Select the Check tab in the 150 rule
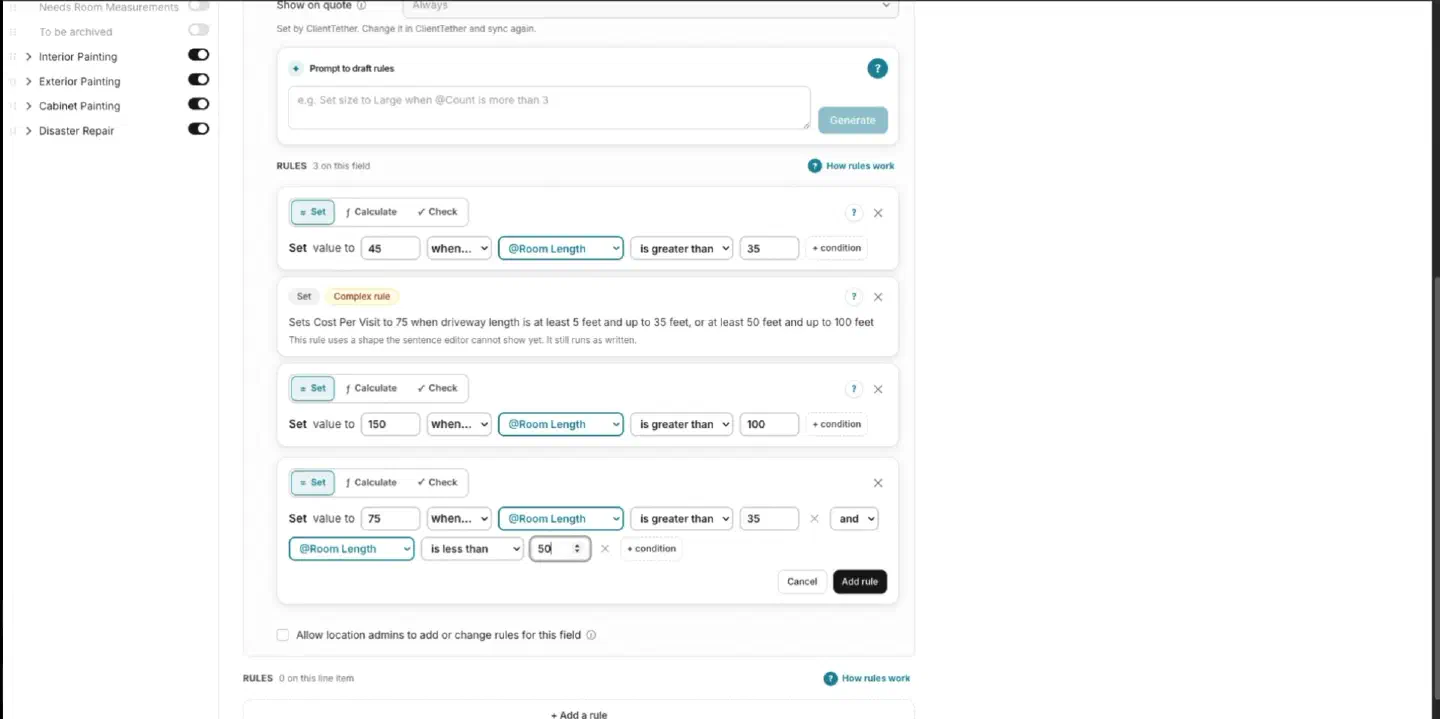Screen dimensions: 1440x719 tap(437, 388)
